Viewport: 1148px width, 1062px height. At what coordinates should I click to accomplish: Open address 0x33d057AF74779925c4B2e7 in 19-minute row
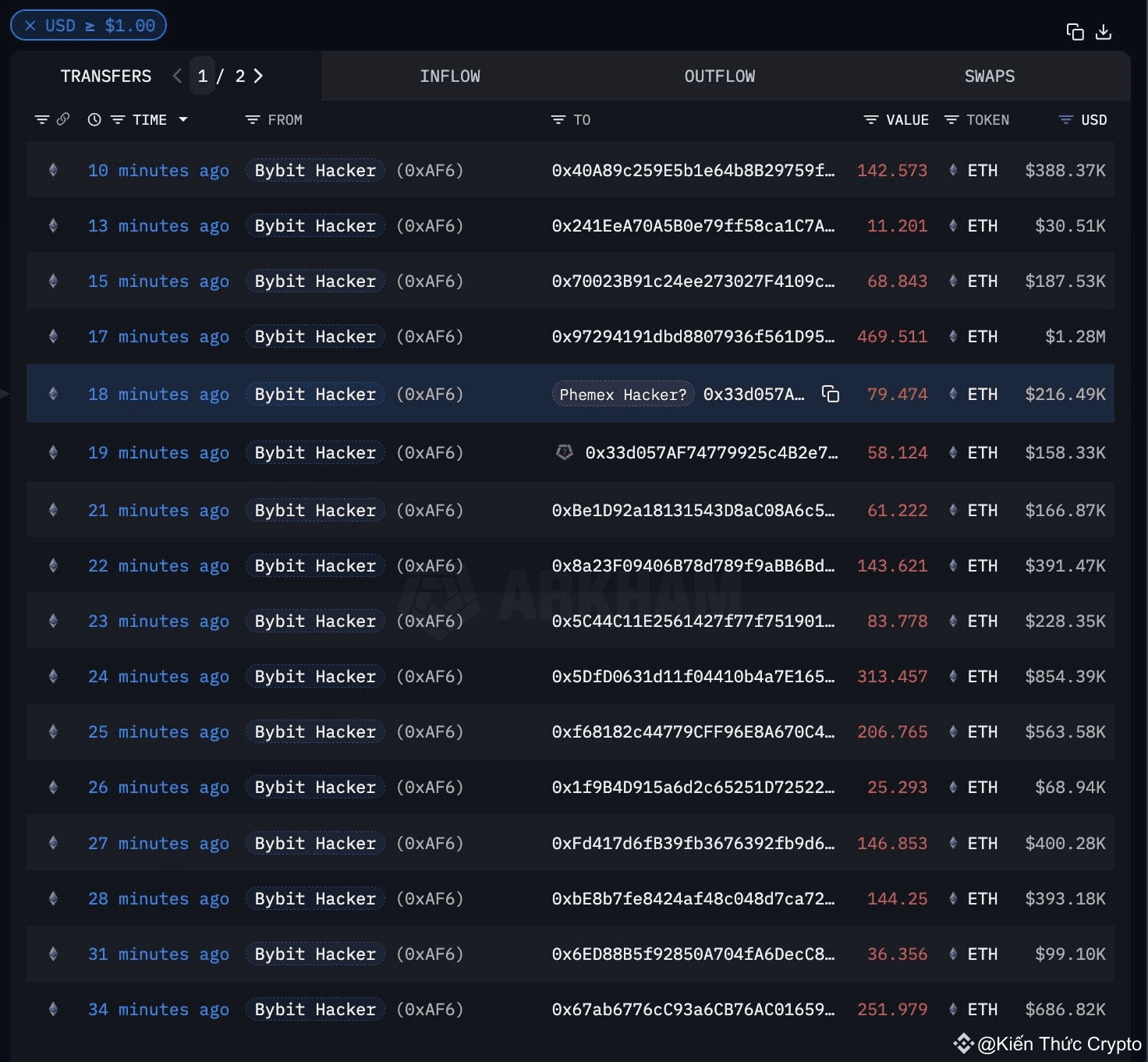[711, 452]
